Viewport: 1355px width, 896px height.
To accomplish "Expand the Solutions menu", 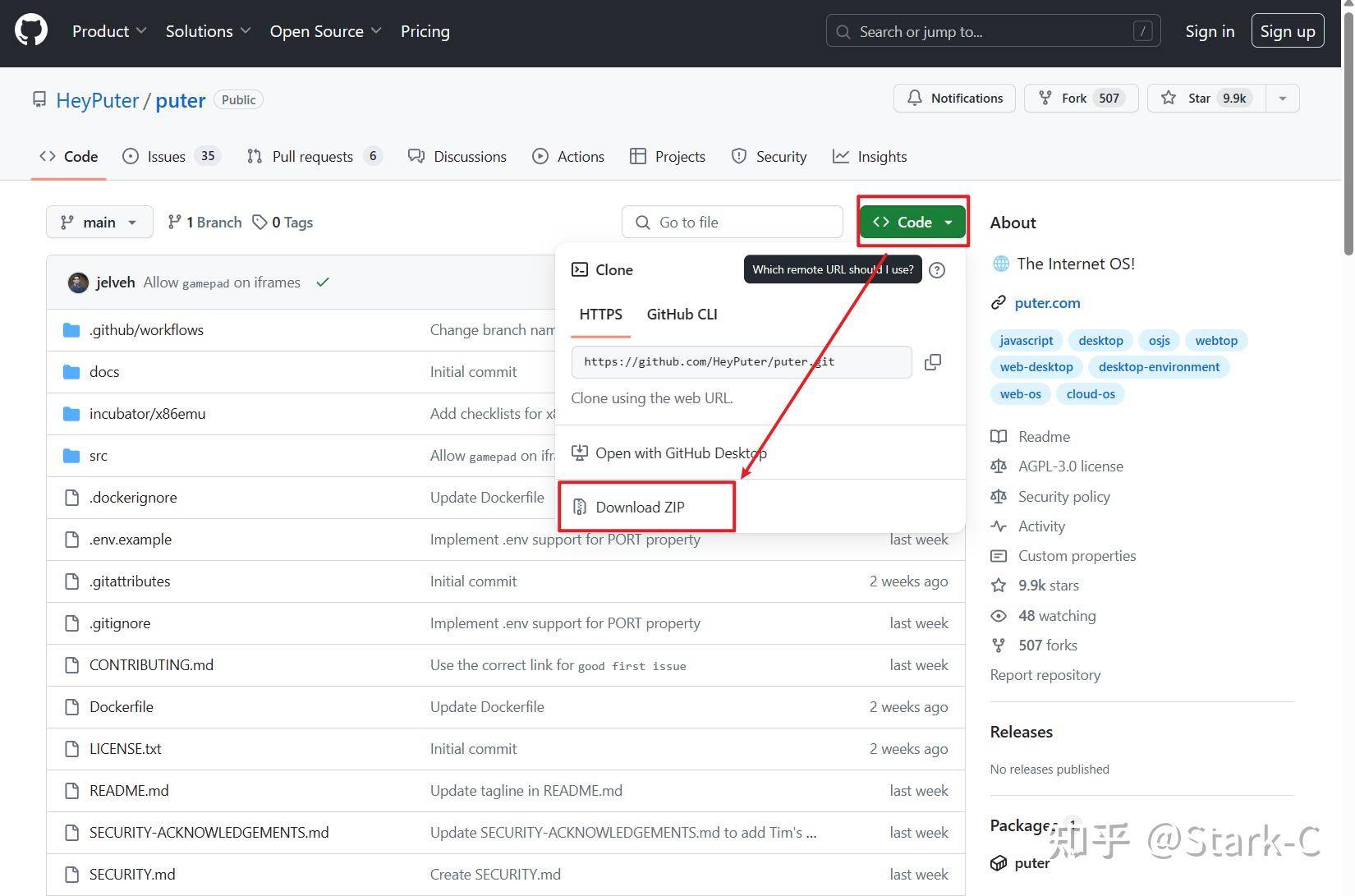I will (209, 31).
